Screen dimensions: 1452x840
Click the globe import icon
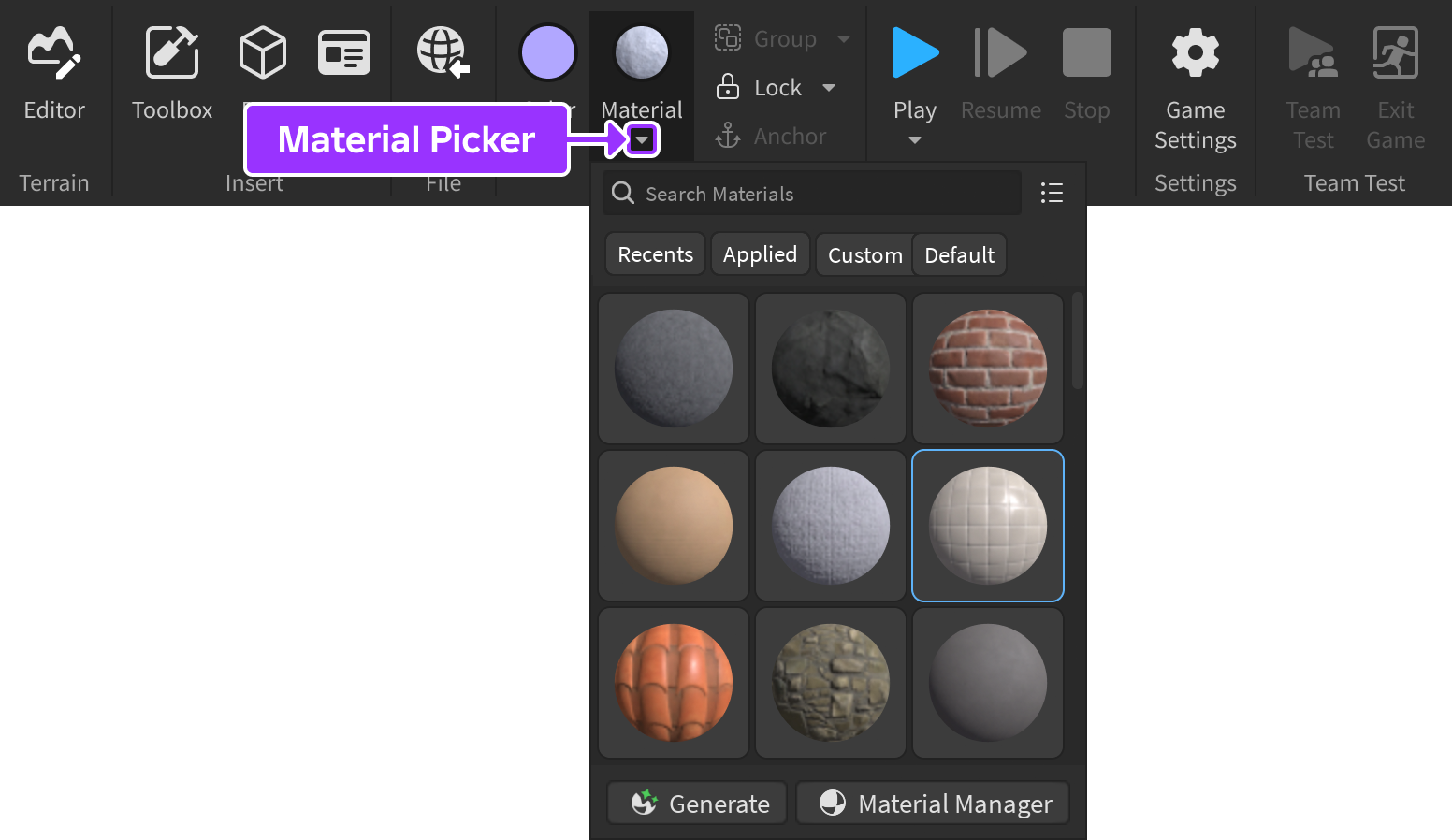[442, 52]
